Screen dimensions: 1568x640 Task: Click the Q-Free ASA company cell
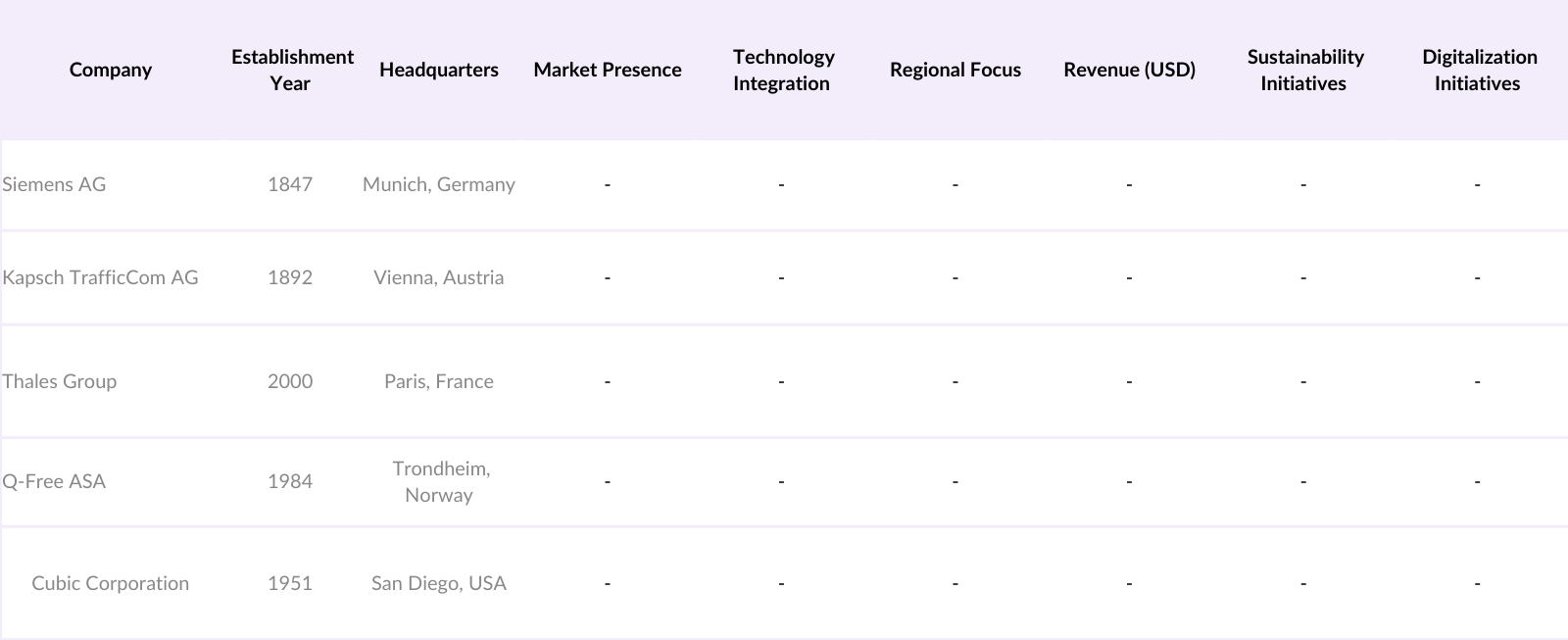click(54, 481)
